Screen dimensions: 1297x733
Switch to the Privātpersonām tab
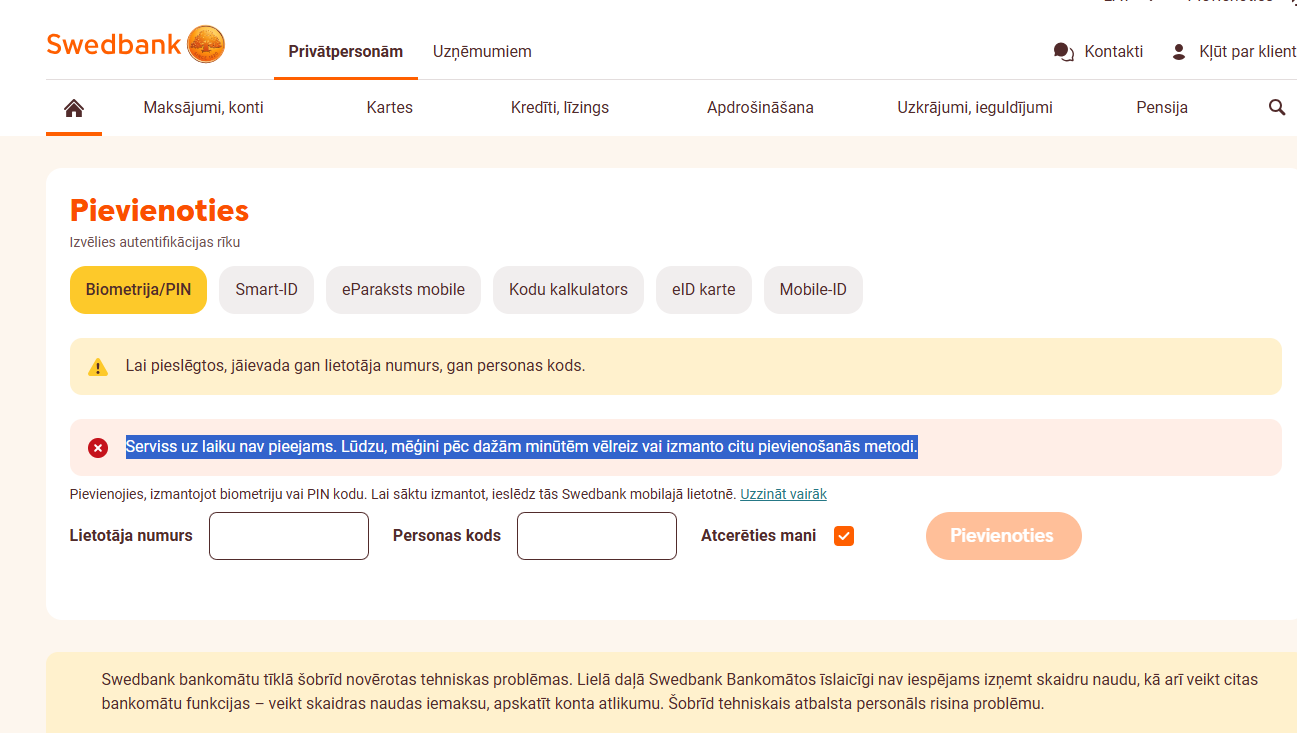[x=346, y=52]
